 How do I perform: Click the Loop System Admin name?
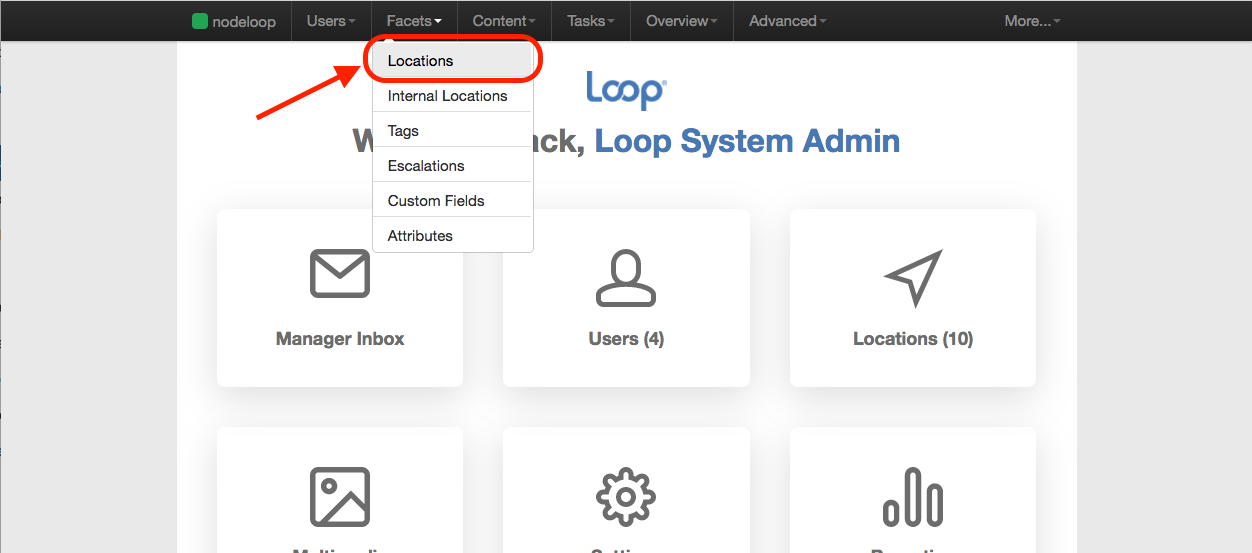click(x=747, y=141)
